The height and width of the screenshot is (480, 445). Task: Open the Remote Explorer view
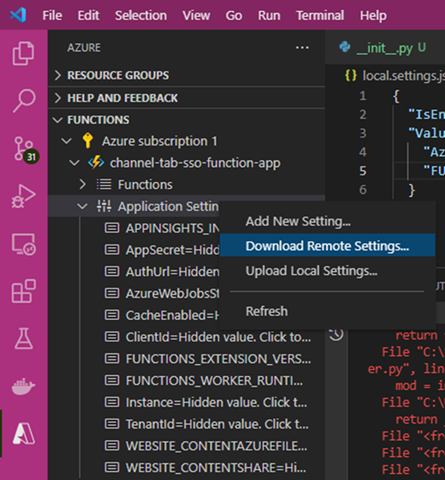[x=24, y=244]
